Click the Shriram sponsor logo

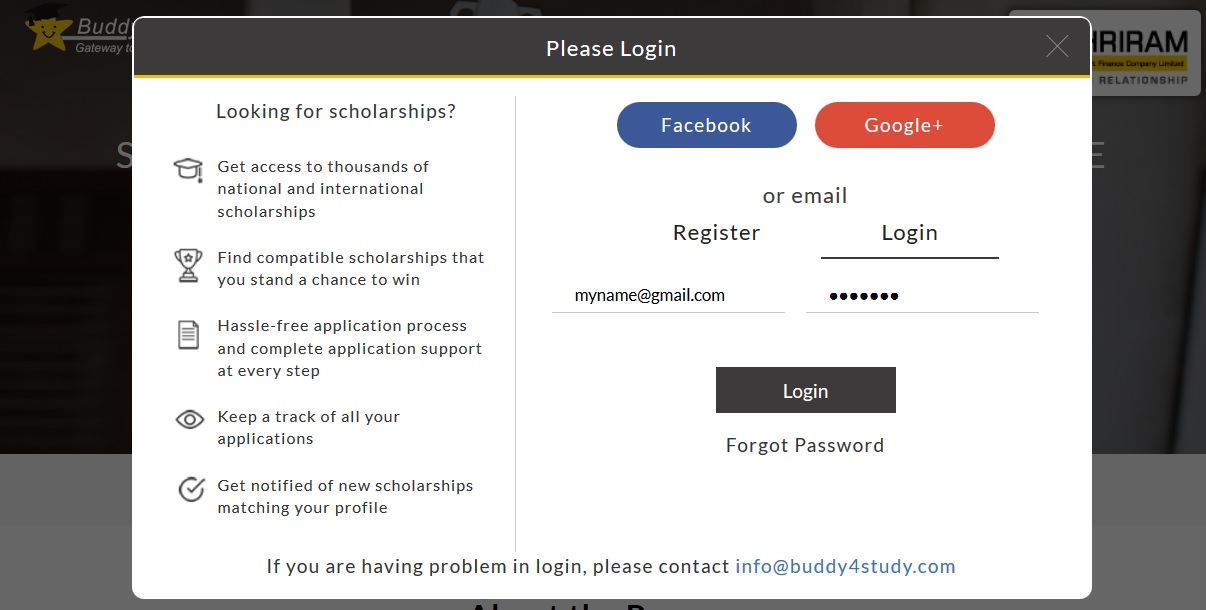[1145, 52]
